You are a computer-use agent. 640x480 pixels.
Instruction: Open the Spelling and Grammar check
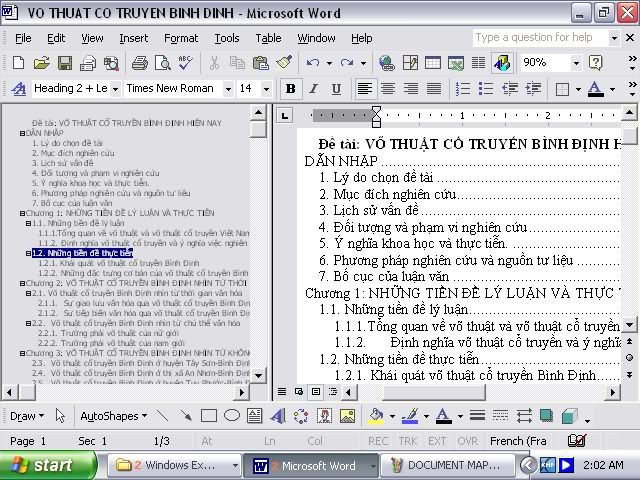(185, 63)
